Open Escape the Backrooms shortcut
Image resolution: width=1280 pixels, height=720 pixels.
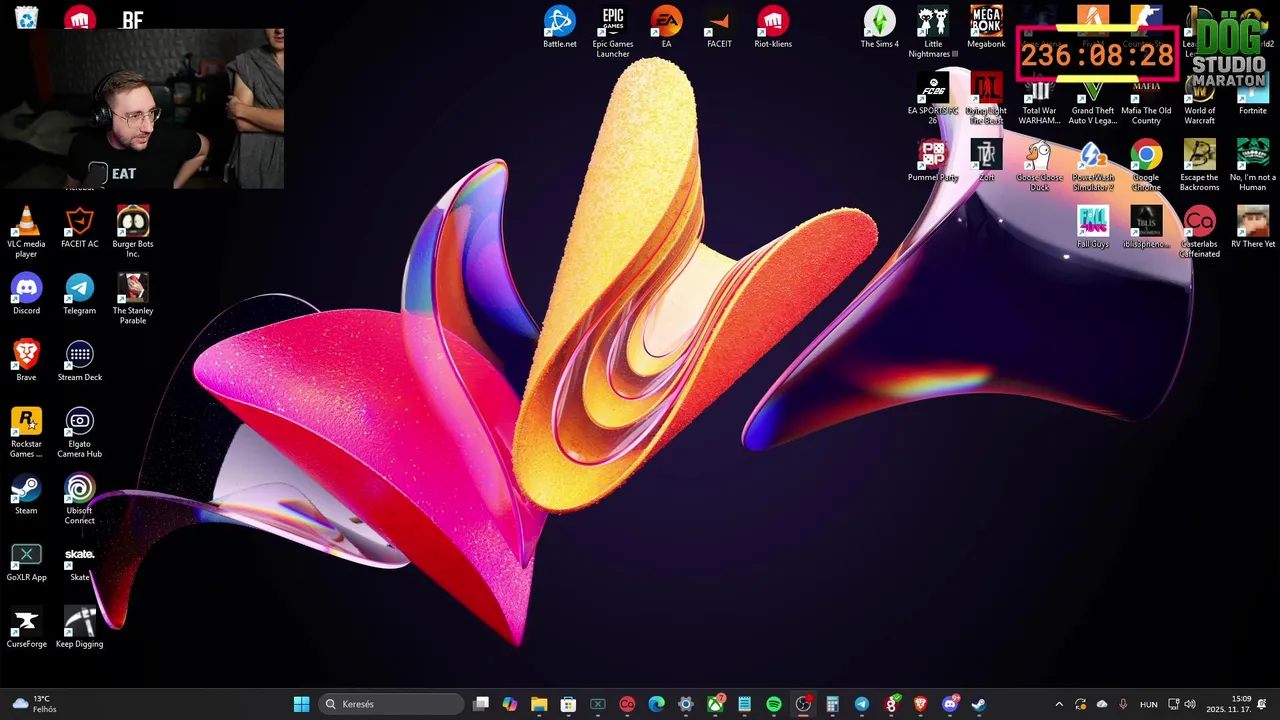click(x=1199, y=166)
